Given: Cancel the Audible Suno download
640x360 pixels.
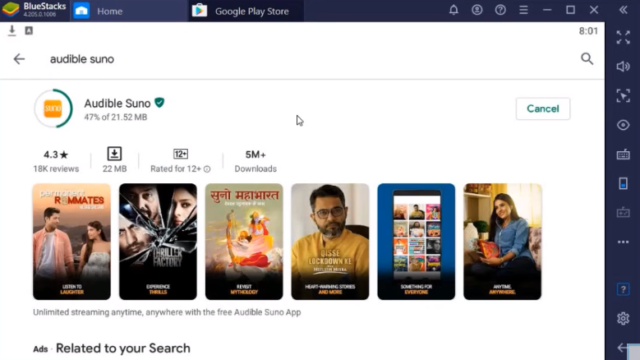Looking at the screenshot, I should [x=543, y=109].
